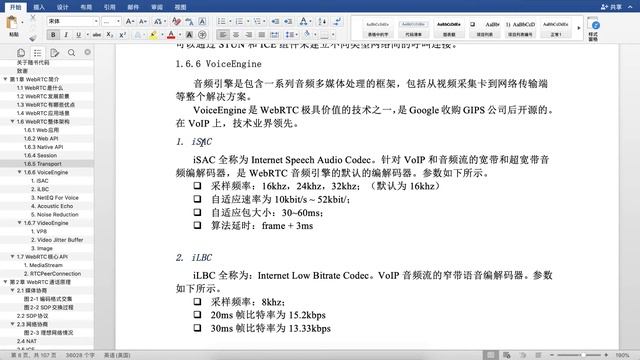This screenshot has width=640, height=360.
Task: Open reviewing pane in sidebar
Action: tap(54, 53)
